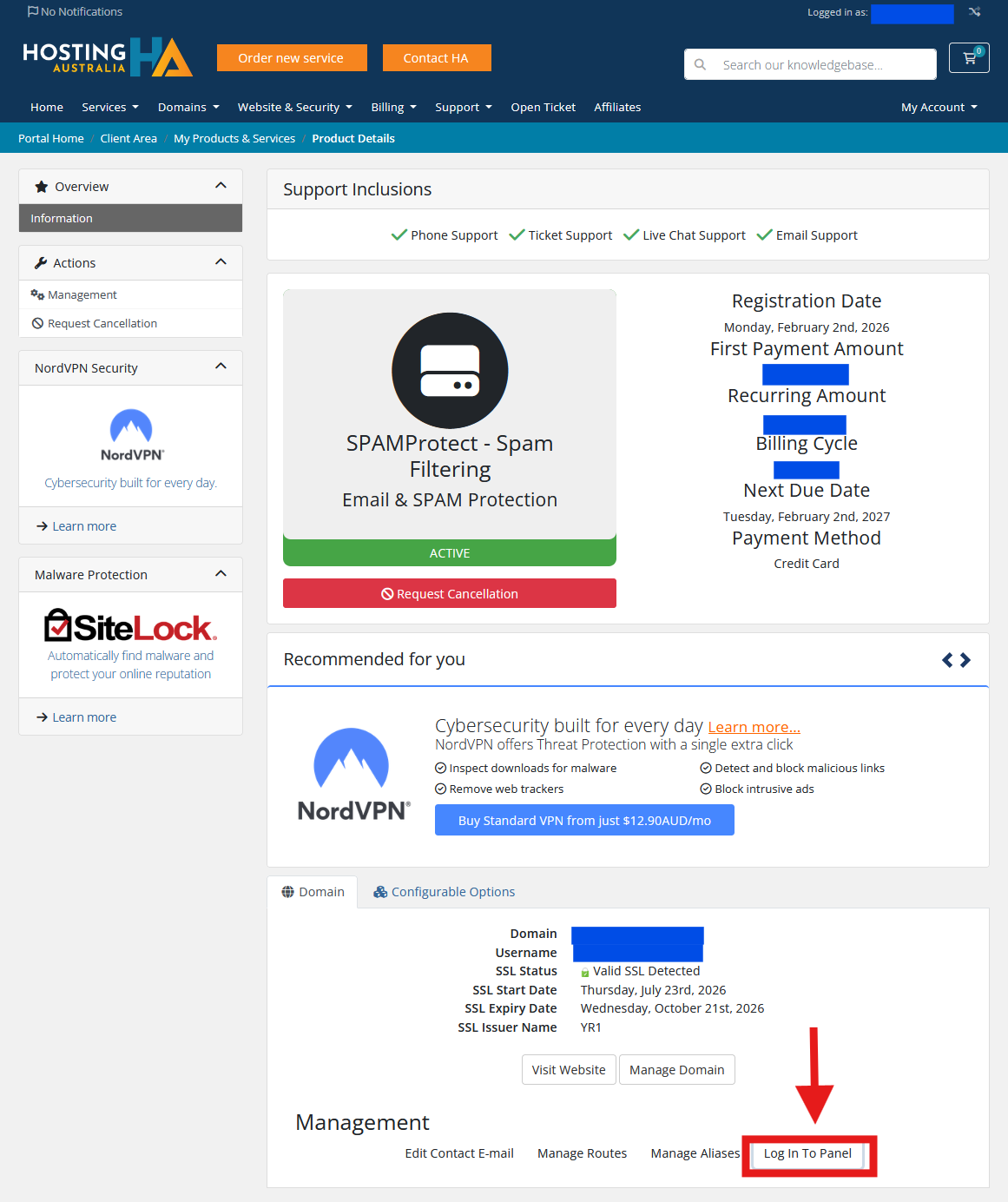Click the 'Live Chat Support' inclusion
1008x1202 pixels.
685,235
